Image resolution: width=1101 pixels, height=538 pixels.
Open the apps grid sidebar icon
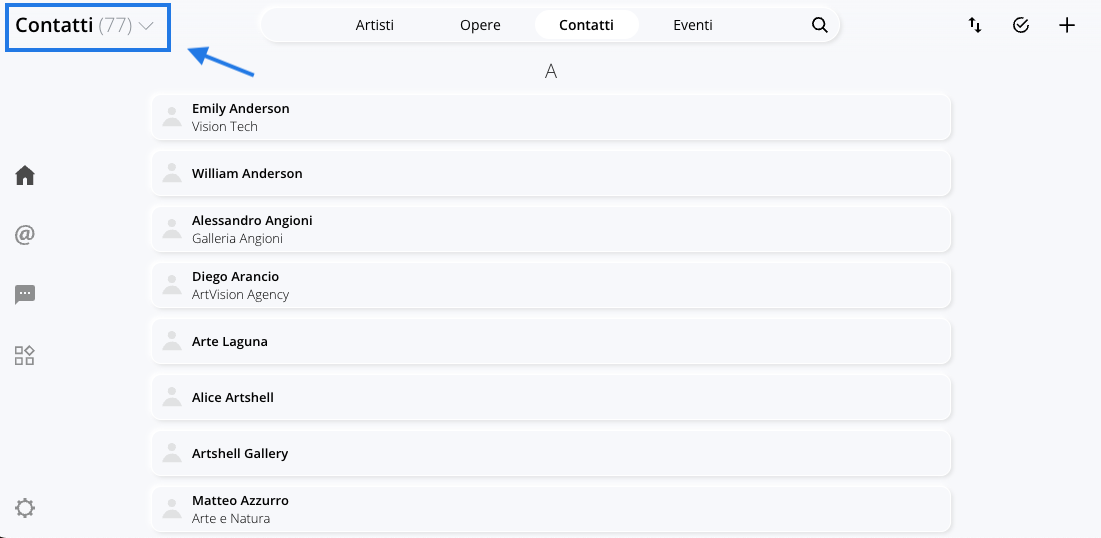[25, 355]
